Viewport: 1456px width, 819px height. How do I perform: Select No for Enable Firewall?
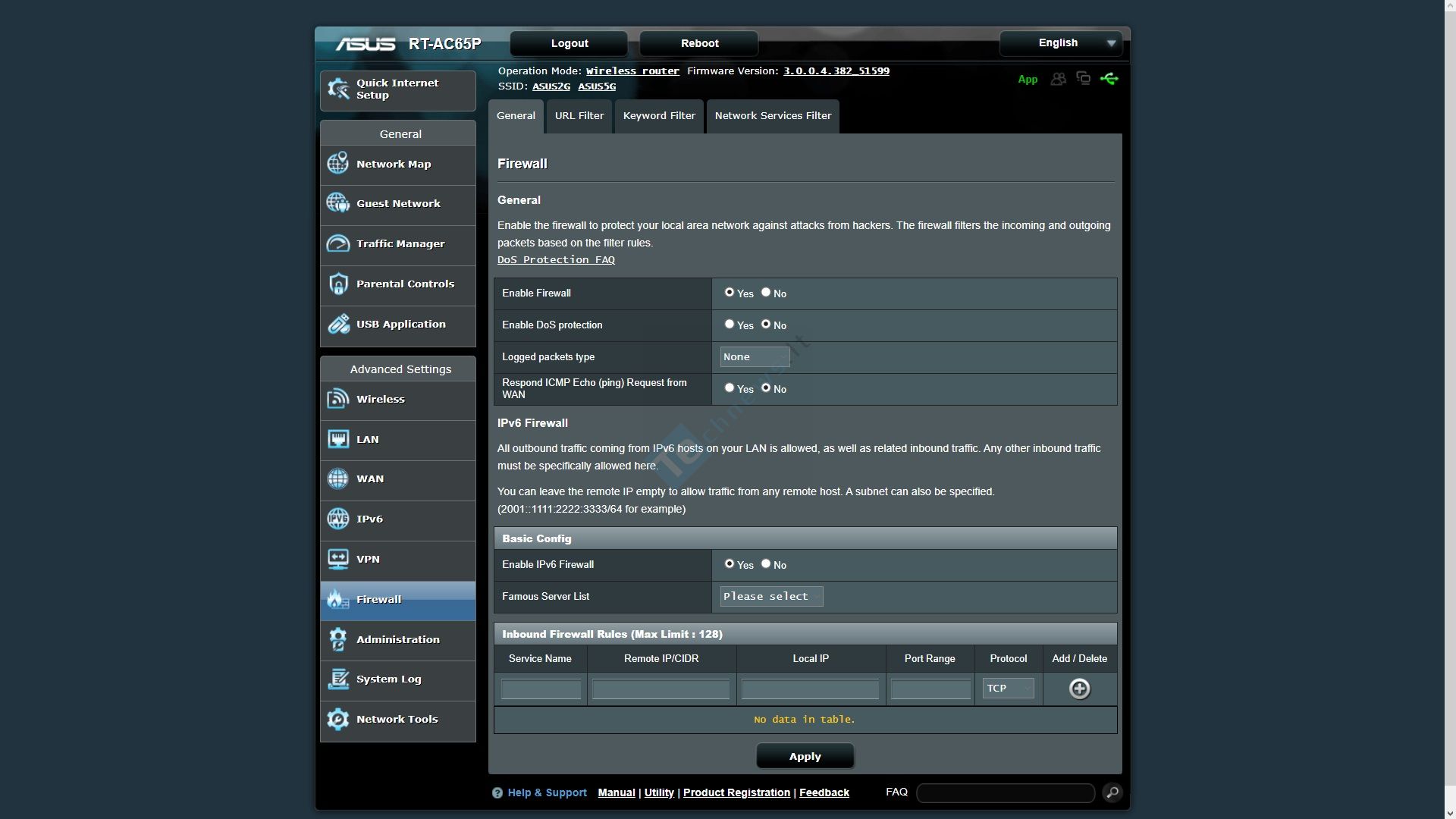[766, 292]
